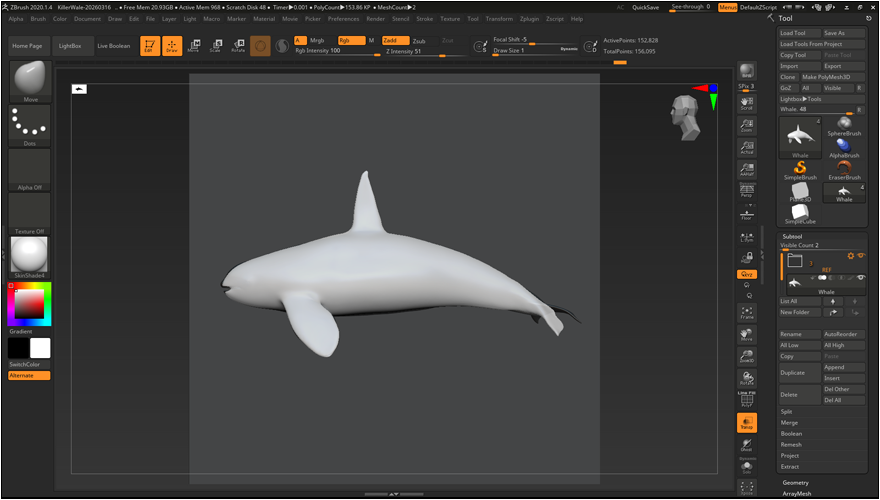Click the Scroll canvas navigation icon
Viewport: 880px width, 500px height.
(746, 101)
